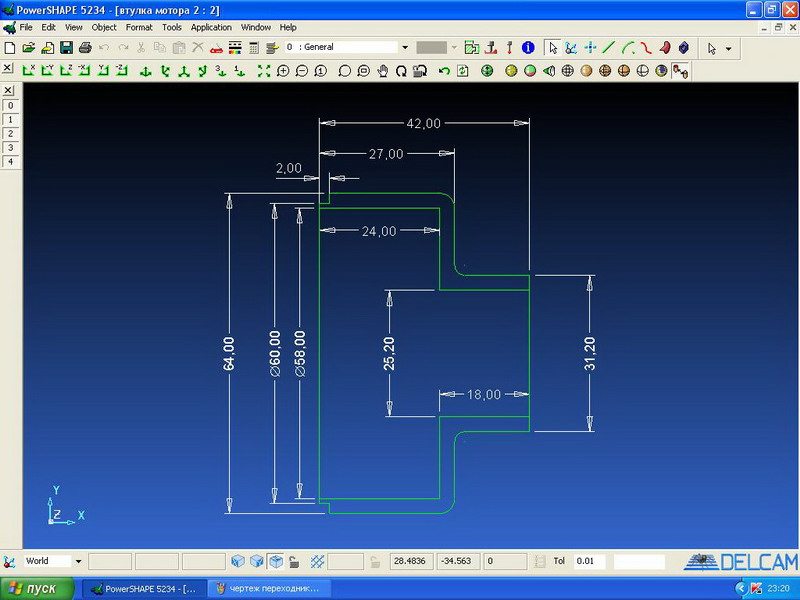Toggle level 1 in the left sidebar
Viewport: 800px width, 600px height.
tap(10, 119)
